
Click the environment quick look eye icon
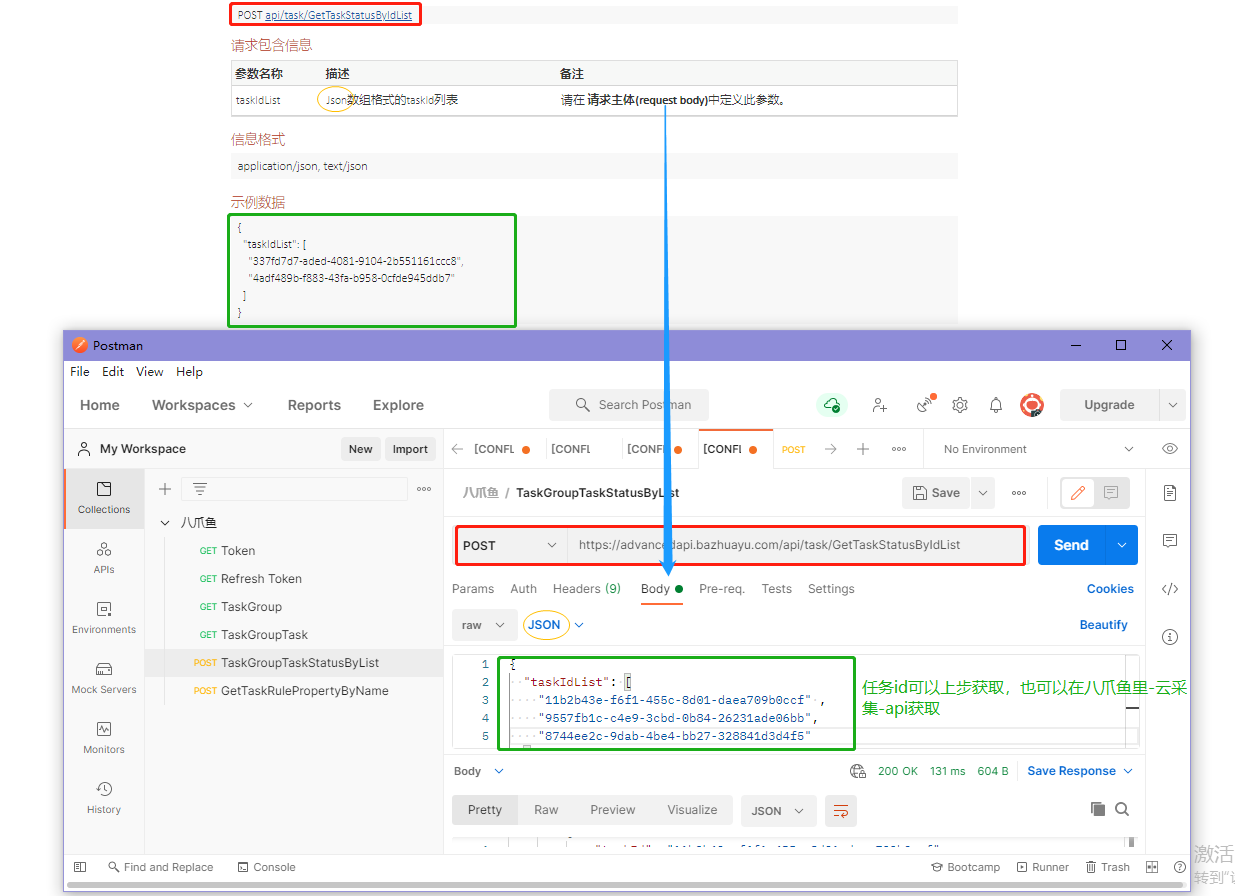(x=1170, y=449)
